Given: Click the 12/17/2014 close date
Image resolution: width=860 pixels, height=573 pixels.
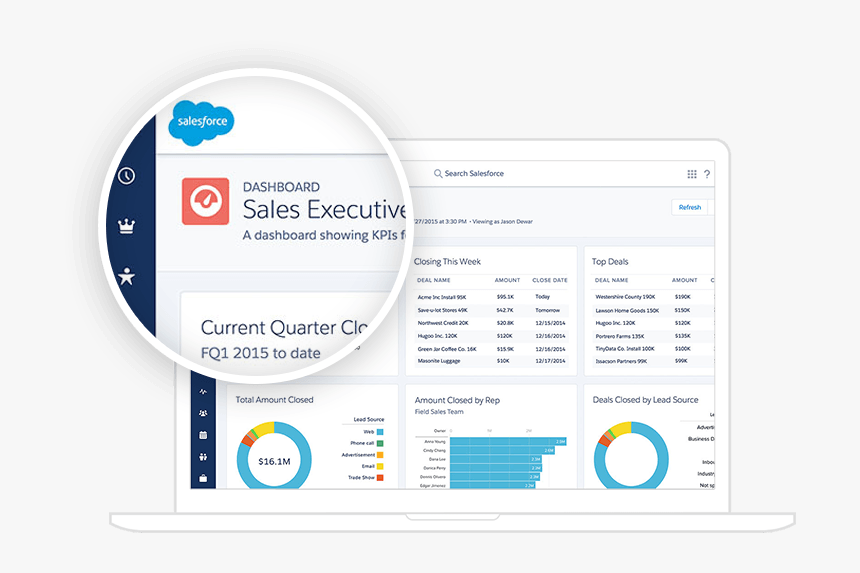Looking at the screenshot, I should coord(550,361).
